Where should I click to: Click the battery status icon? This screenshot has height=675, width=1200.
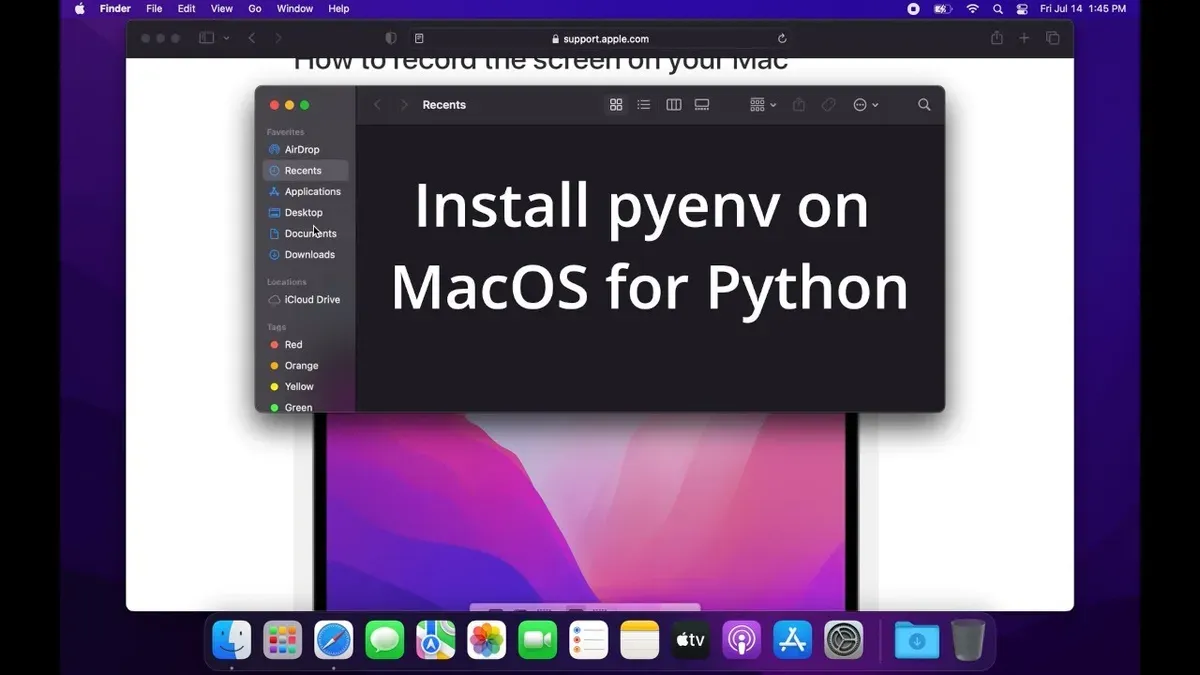(942, 9)
